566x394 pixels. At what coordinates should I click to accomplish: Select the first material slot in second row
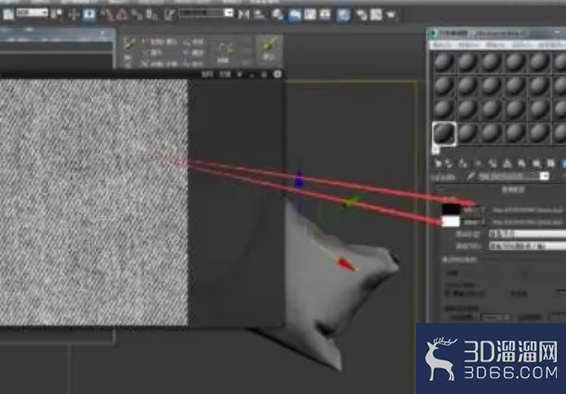click(444, 86)
